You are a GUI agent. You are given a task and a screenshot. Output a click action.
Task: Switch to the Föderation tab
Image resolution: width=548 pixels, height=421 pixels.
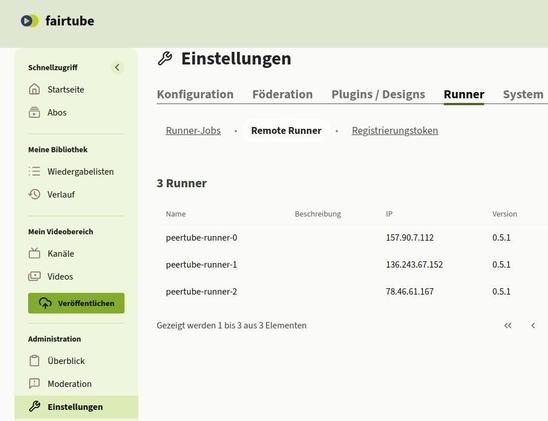point(282,94)
